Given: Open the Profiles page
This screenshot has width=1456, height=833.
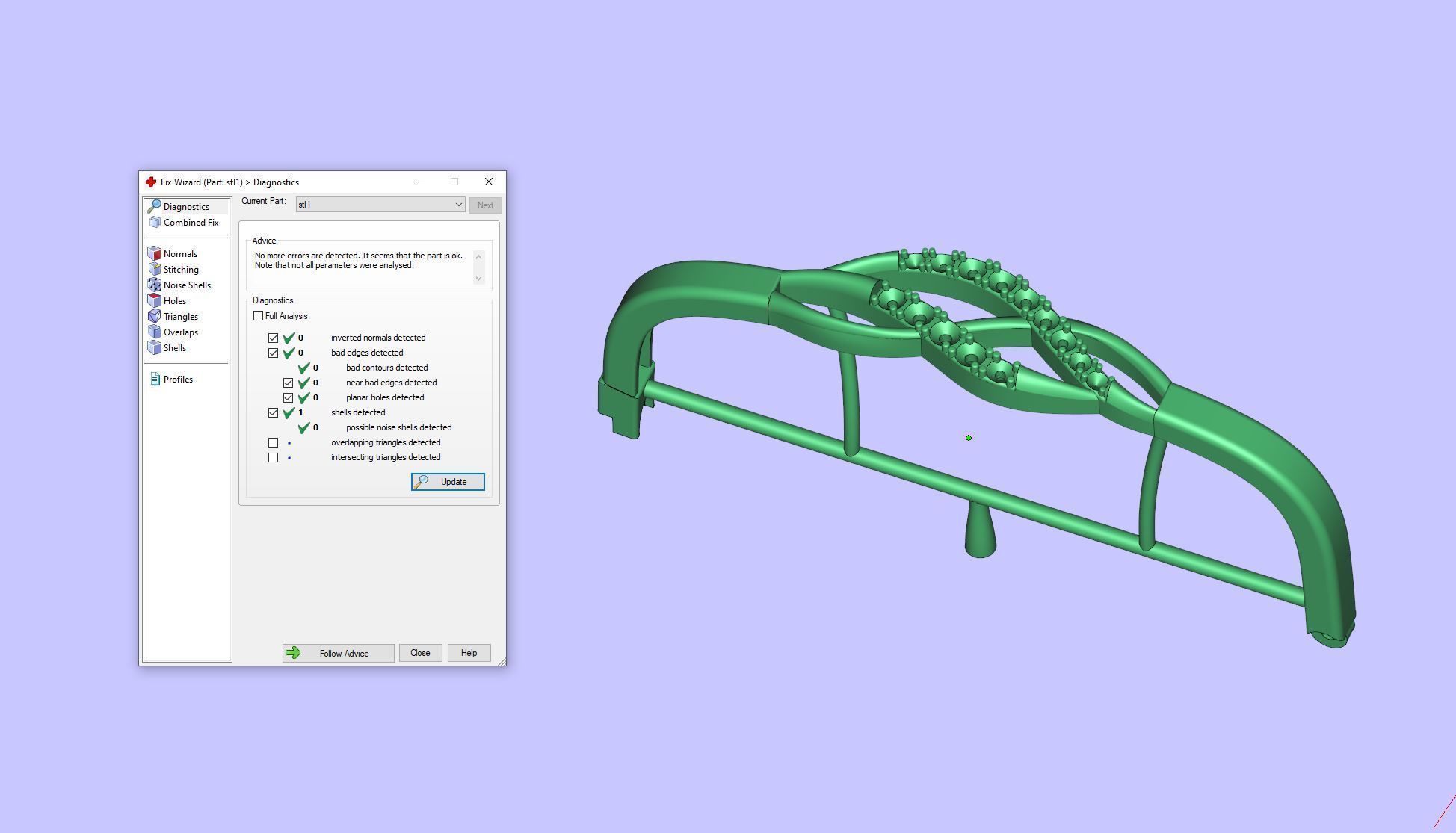Looking at the screenshot, I should (x=177, y=380).
